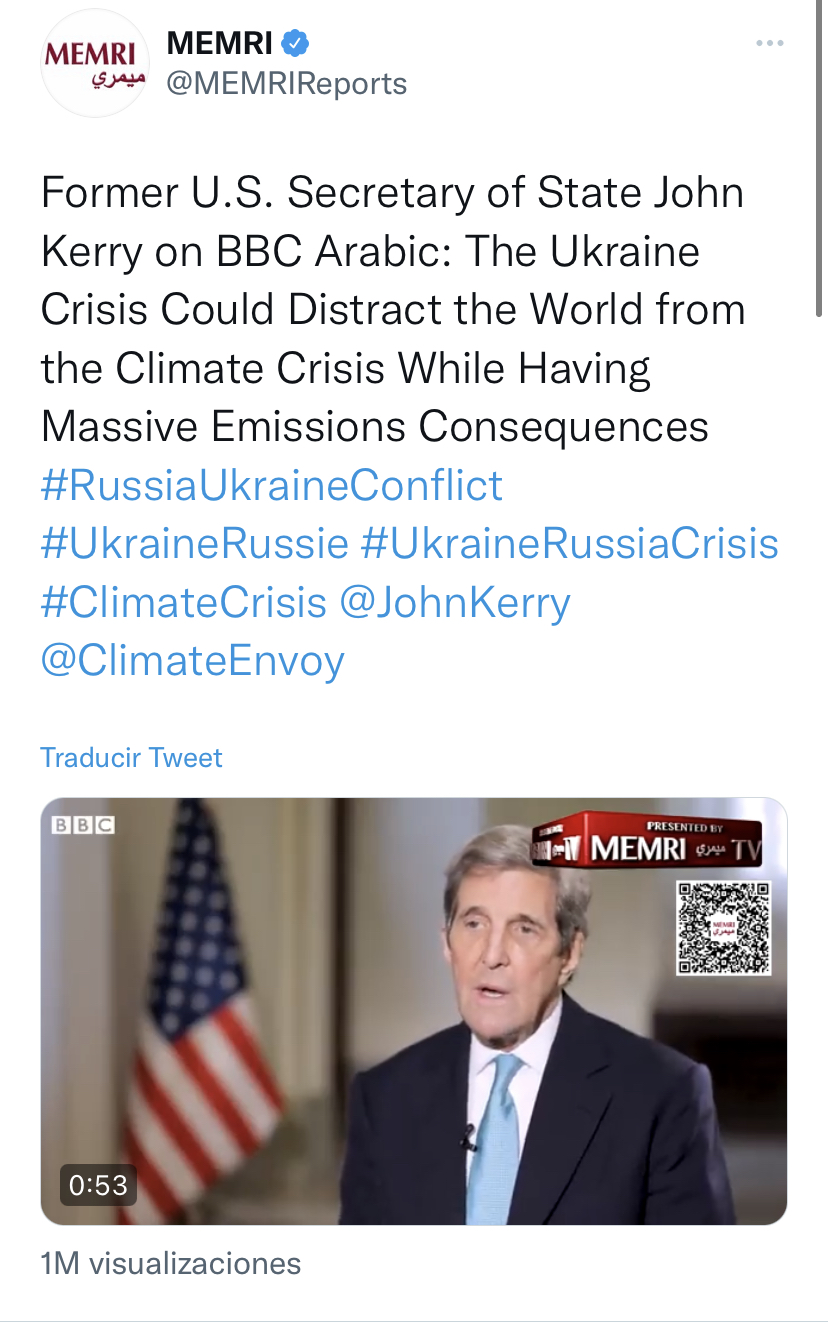The image size is (828, 1322).
Task: Open the #ClimateCrisis hashtag
Action: point(184,602)
